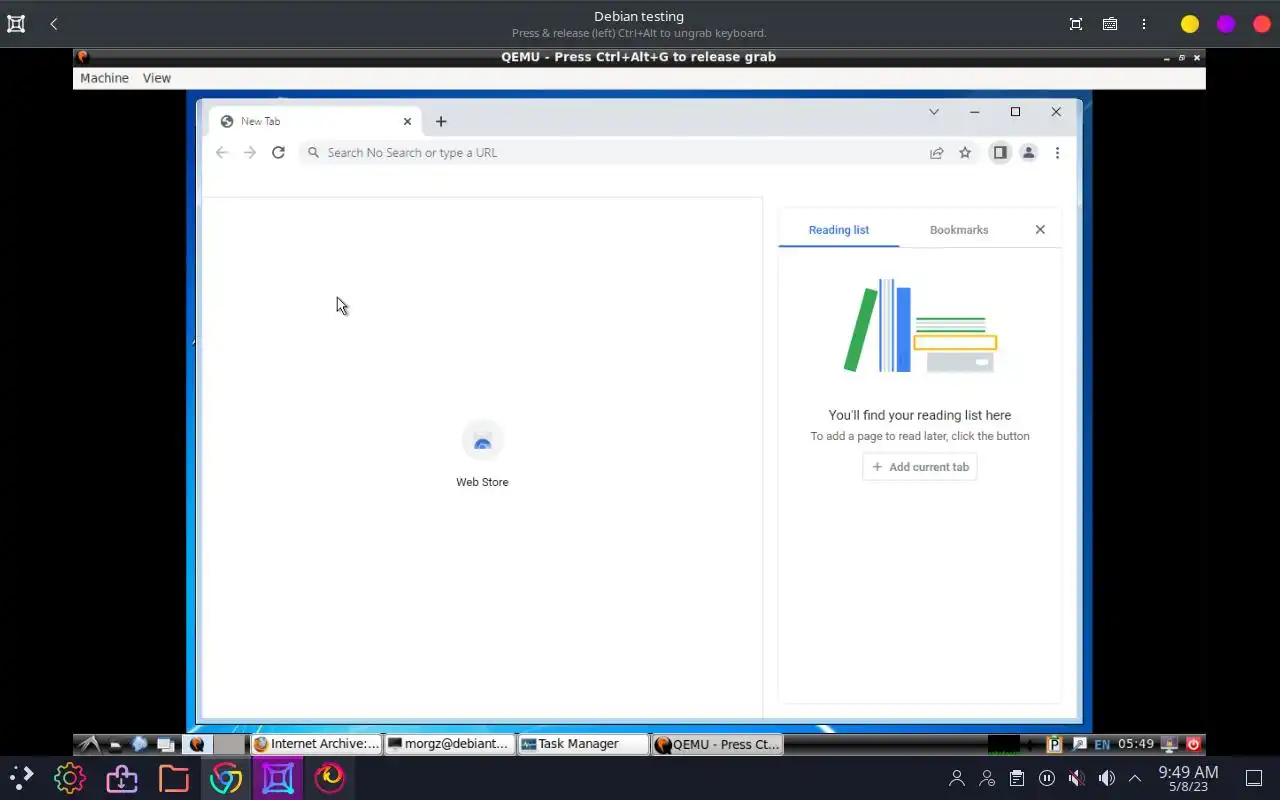Click the yellow circle window button
This screenshot has height=800, width=1280.
pos(1190,24)
